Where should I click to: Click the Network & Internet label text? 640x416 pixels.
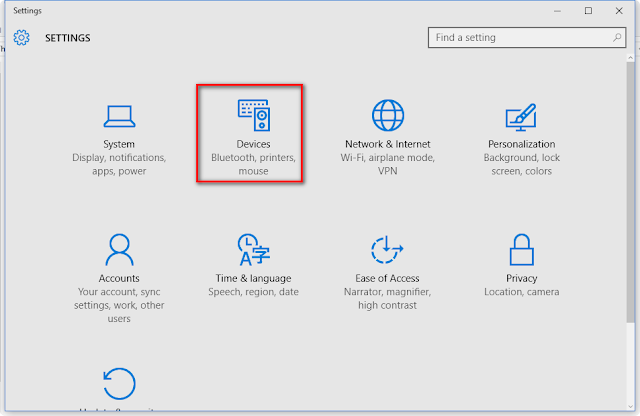click(388, 144)
